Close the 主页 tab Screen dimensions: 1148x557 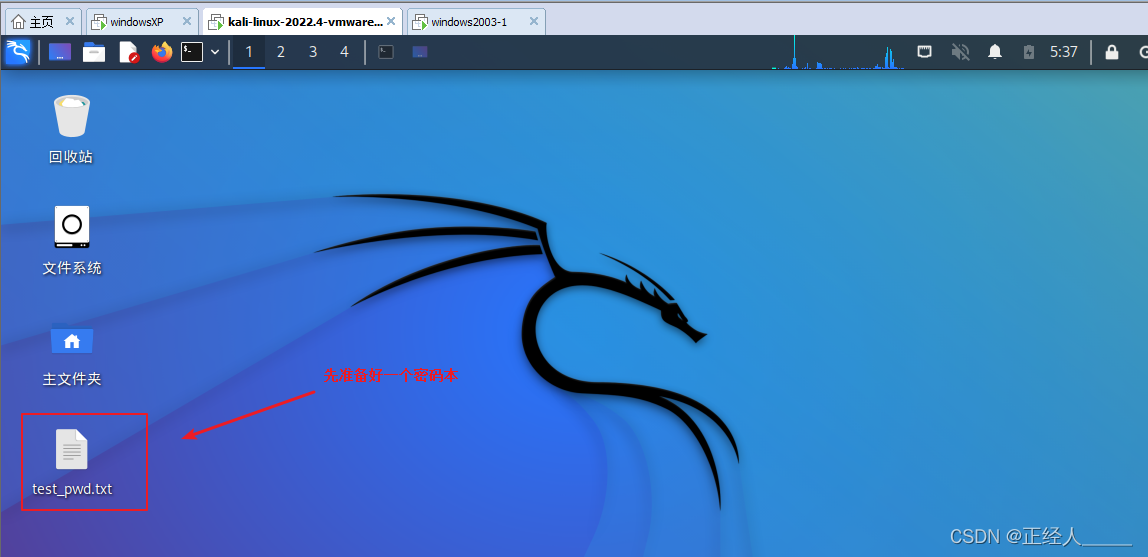coord(70,22)
